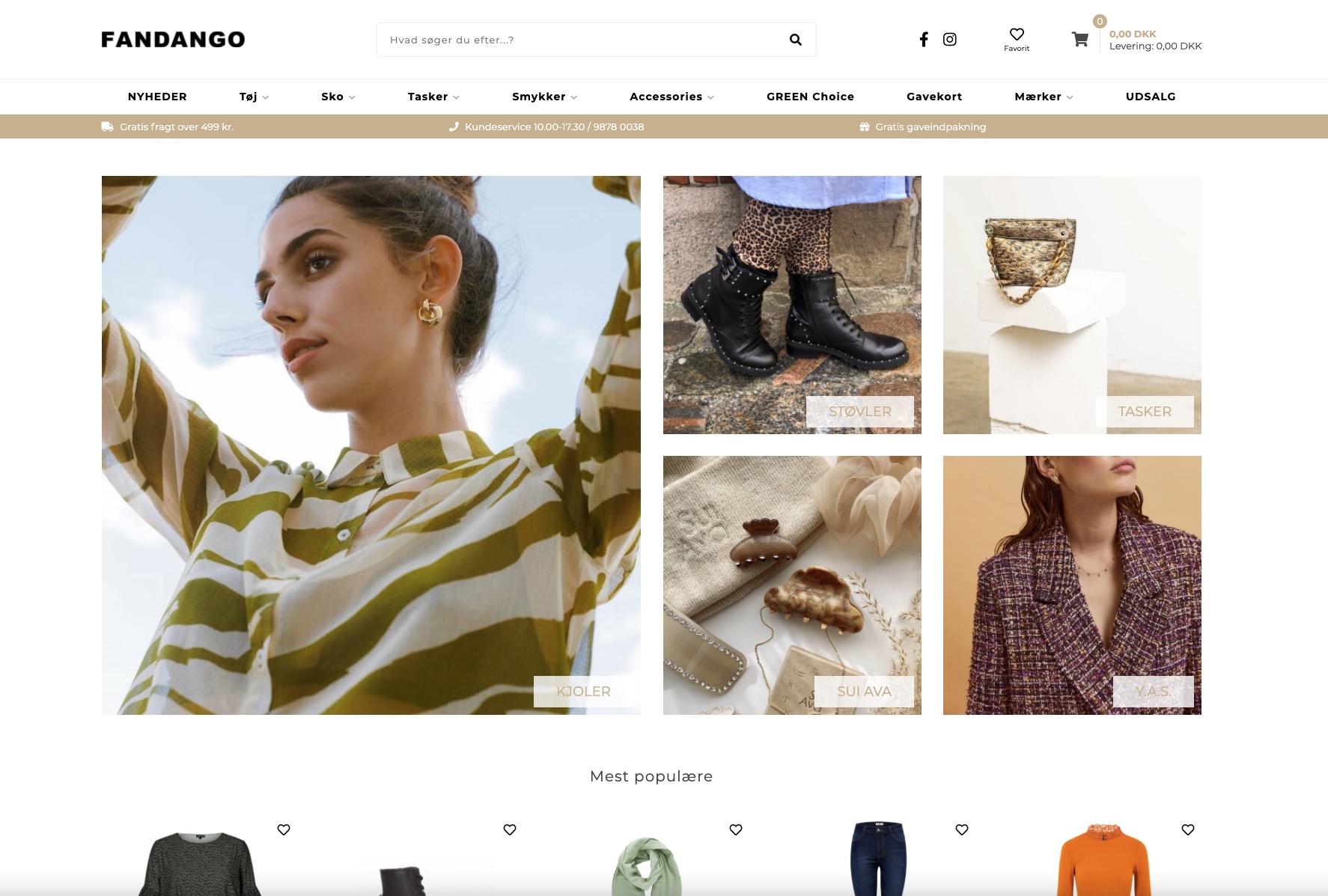
Task: Click the FANDANGO logo
Action: point(173,40)
